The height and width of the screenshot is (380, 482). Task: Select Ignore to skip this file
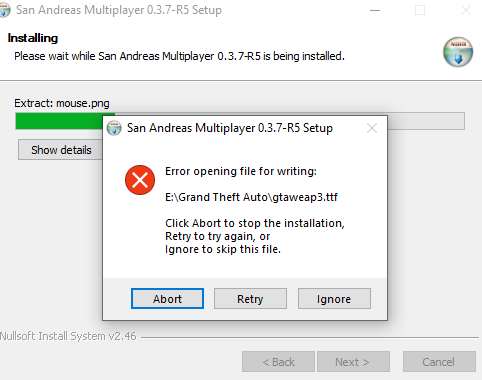(x=334, y=299)
